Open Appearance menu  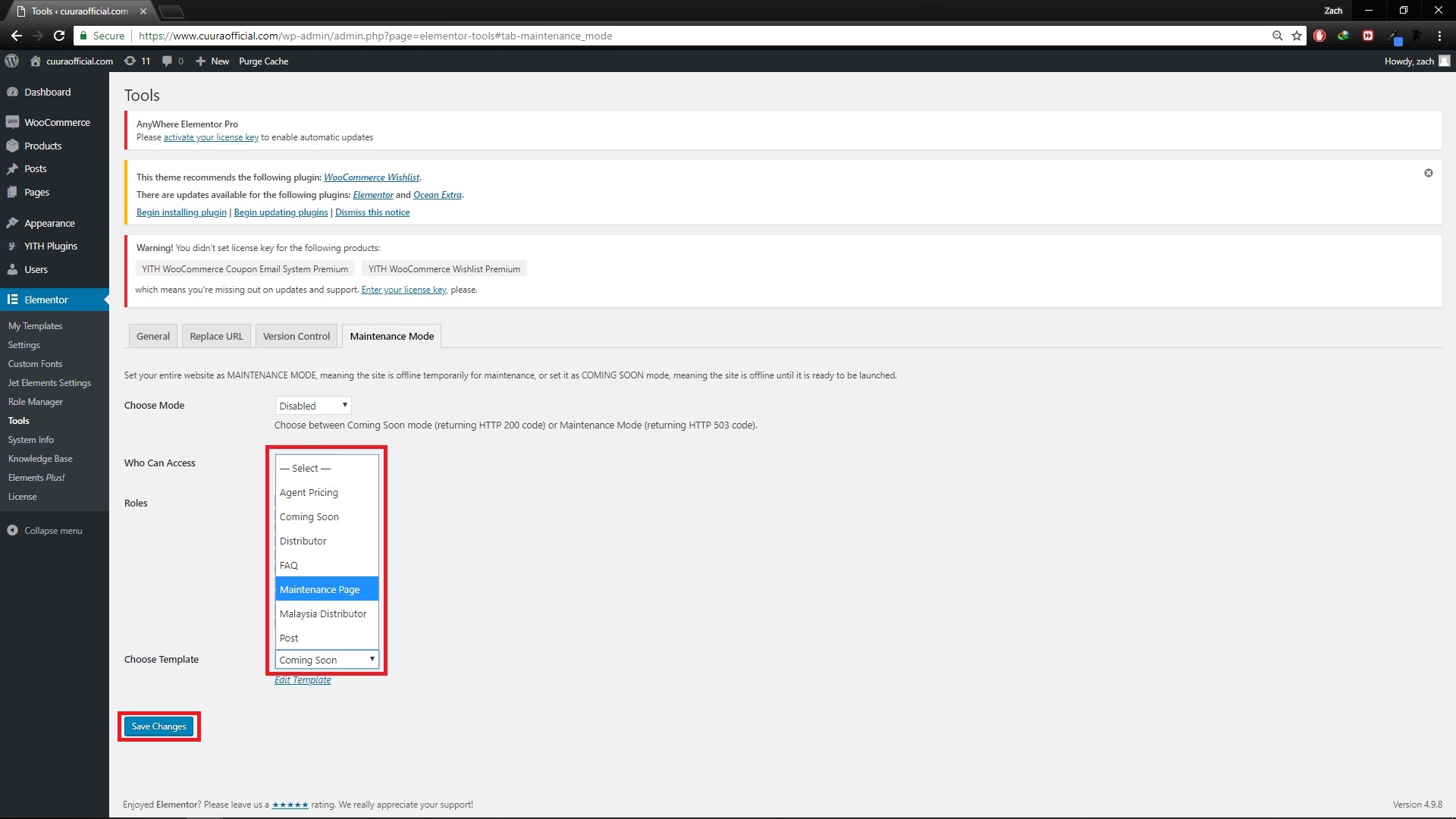click(55, 223)
